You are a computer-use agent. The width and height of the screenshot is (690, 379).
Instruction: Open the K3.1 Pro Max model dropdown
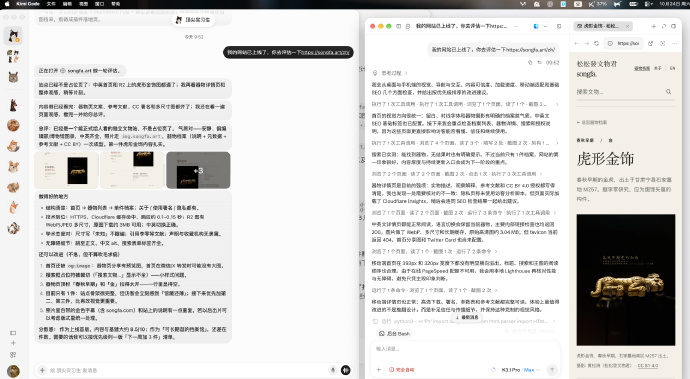[521, 370]
